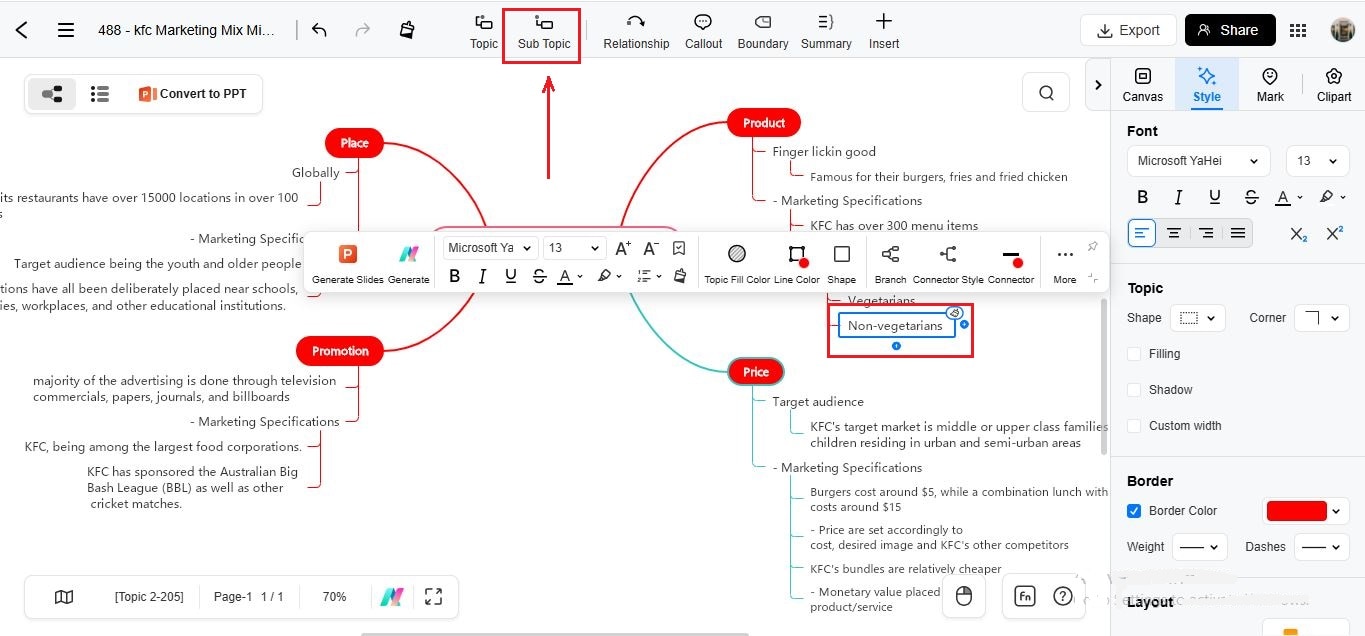Viewport: 1365px width, 636px height.
Task: Open the border Weight dropdown
Action: pos(1199,547)
